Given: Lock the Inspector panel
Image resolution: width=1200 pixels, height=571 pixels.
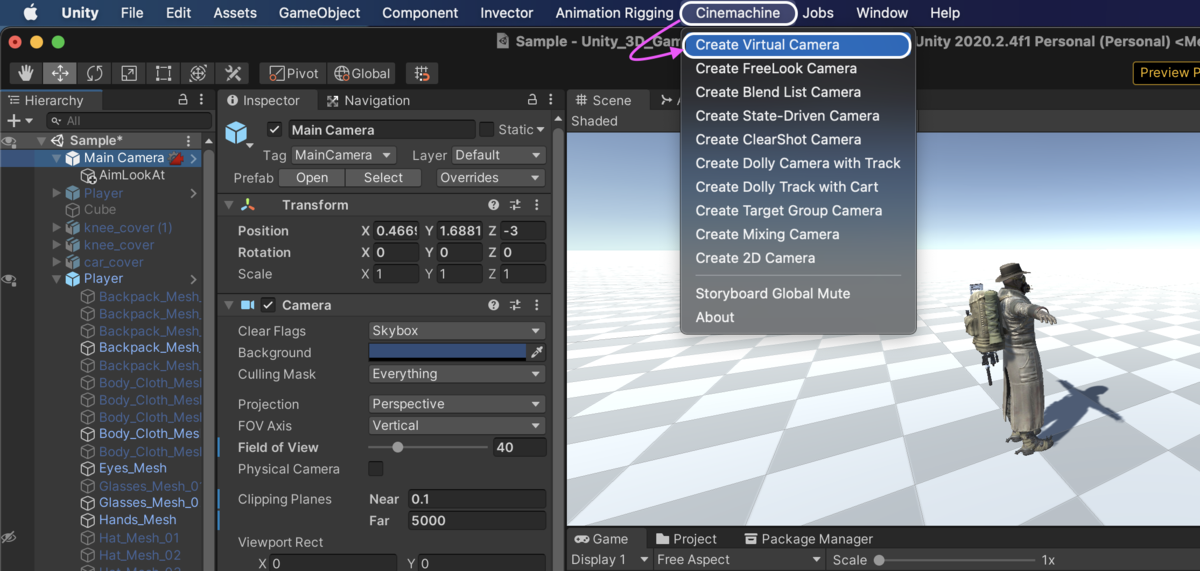Looking at the screenshot, I should coord(533,100).
